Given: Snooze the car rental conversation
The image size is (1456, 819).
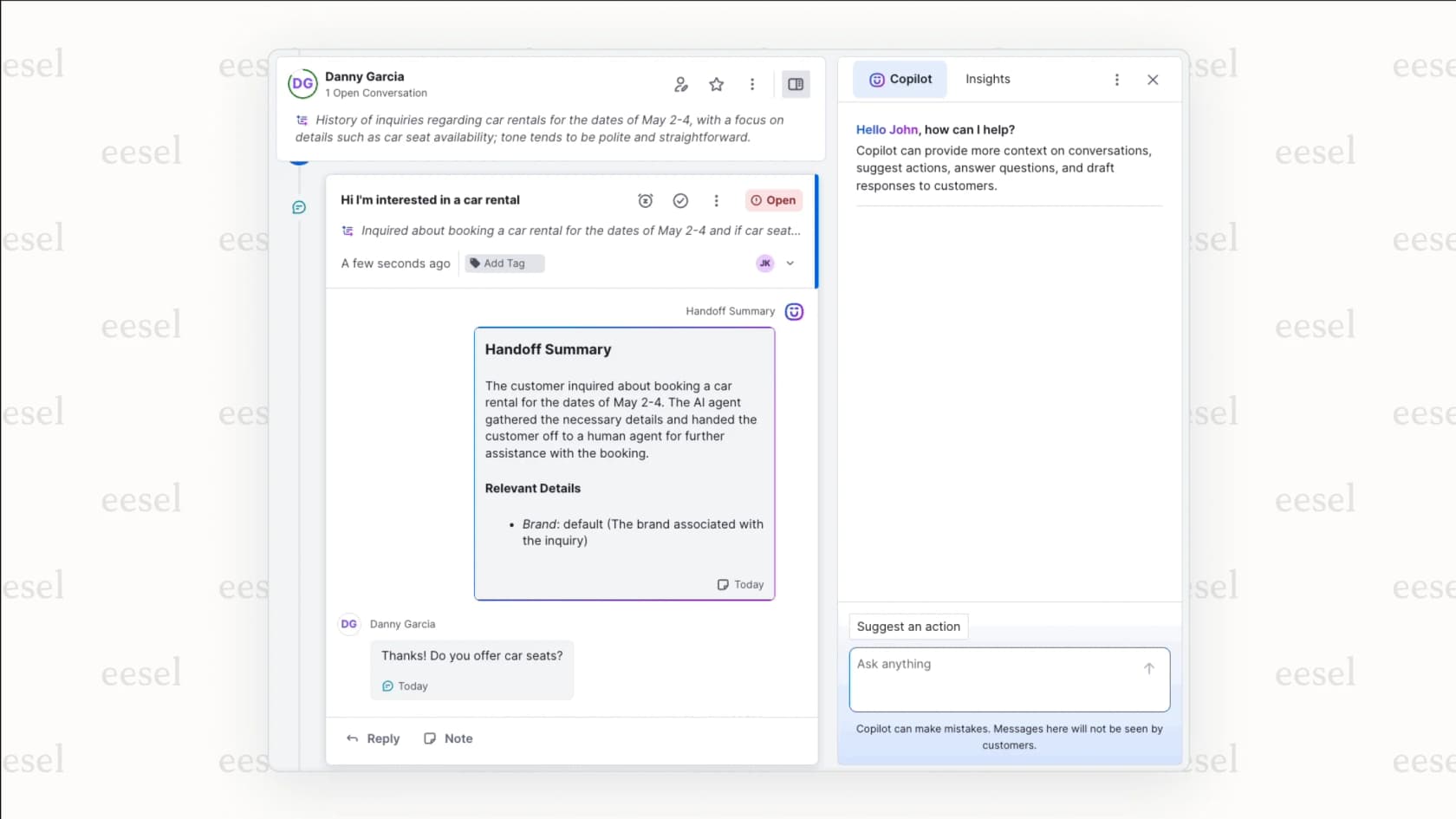Looking at the screenshot, I should [x=645, y=200].
